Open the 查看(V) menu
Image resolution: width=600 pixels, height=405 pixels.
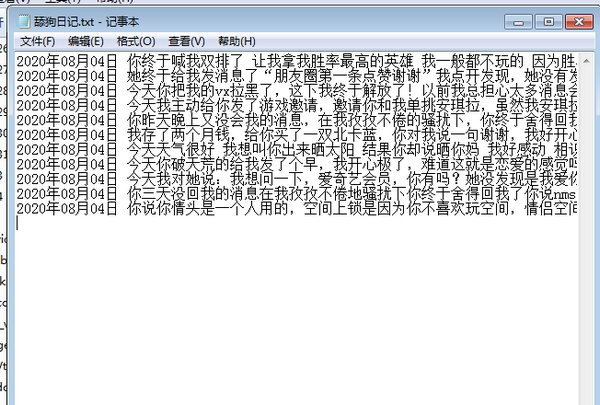pos(186,41)
